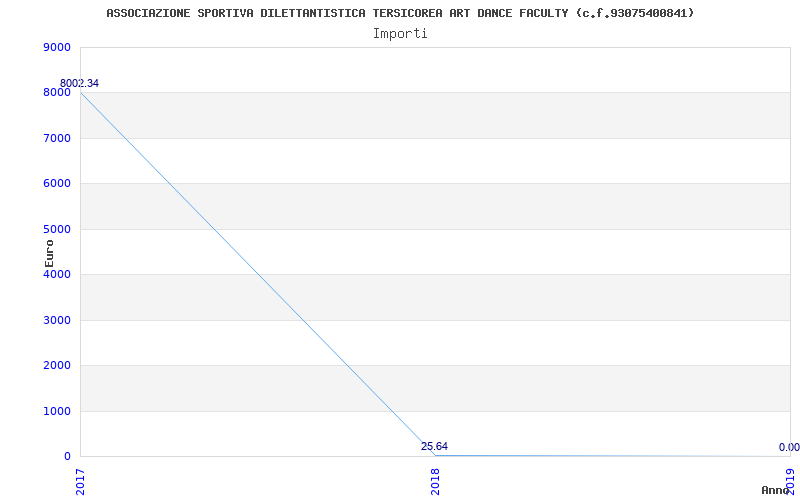This screenshot has height=500, width=800.
Task: Click the 6000 y-axis tick label
Action: coord(57,184)
